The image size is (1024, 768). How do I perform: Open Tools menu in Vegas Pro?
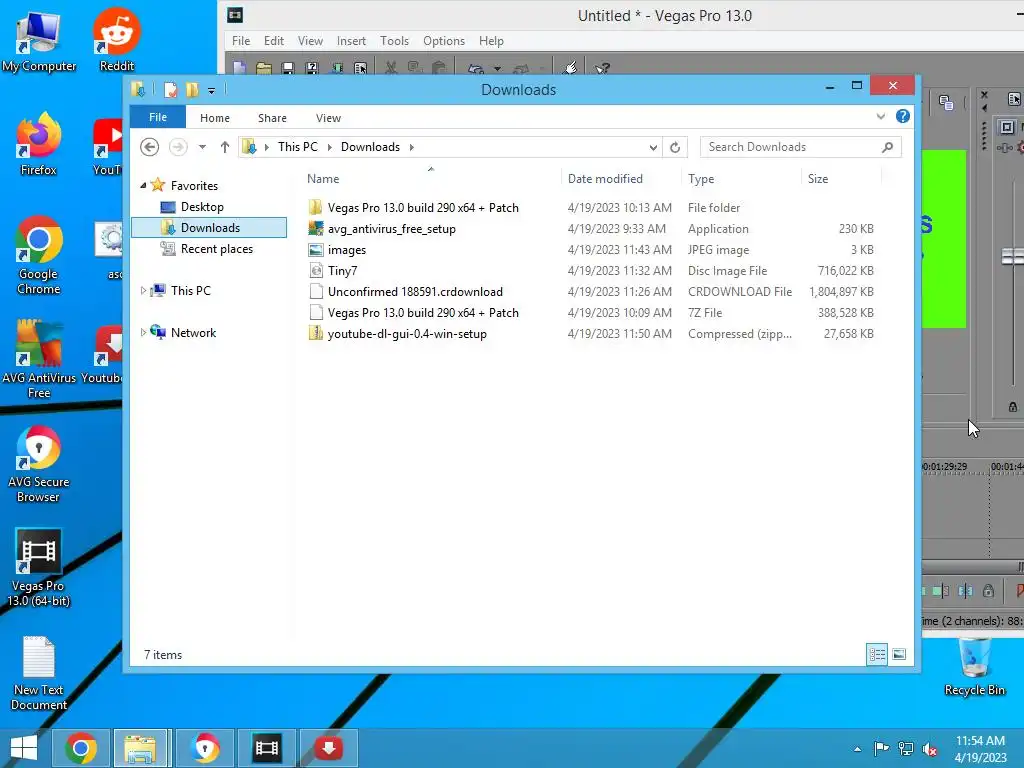click(394, 40)
